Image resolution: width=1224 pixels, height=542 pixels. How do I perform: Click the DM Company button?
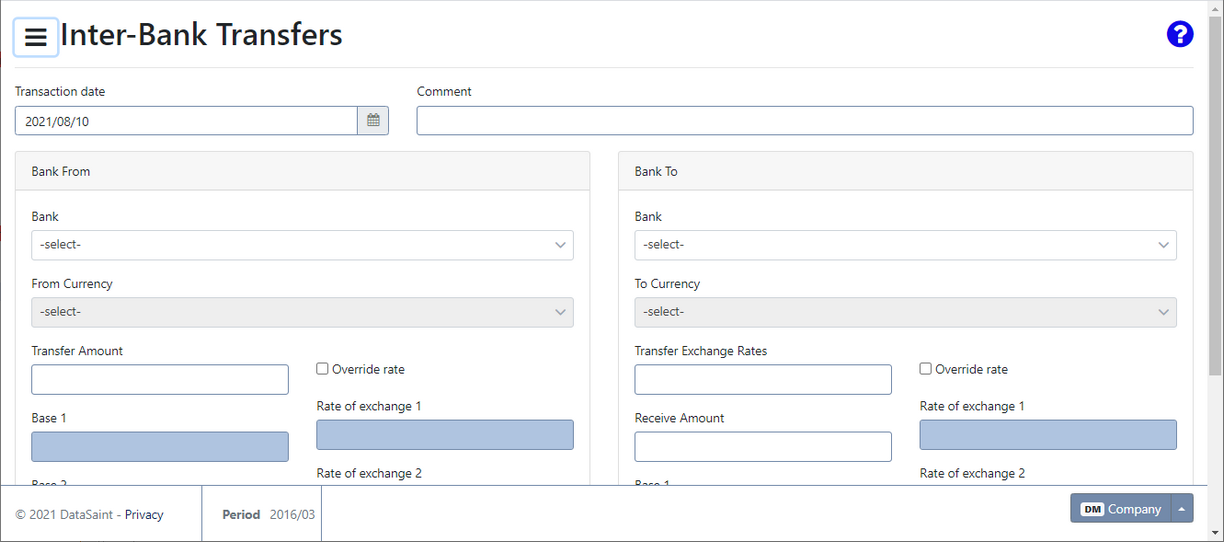1120,508
